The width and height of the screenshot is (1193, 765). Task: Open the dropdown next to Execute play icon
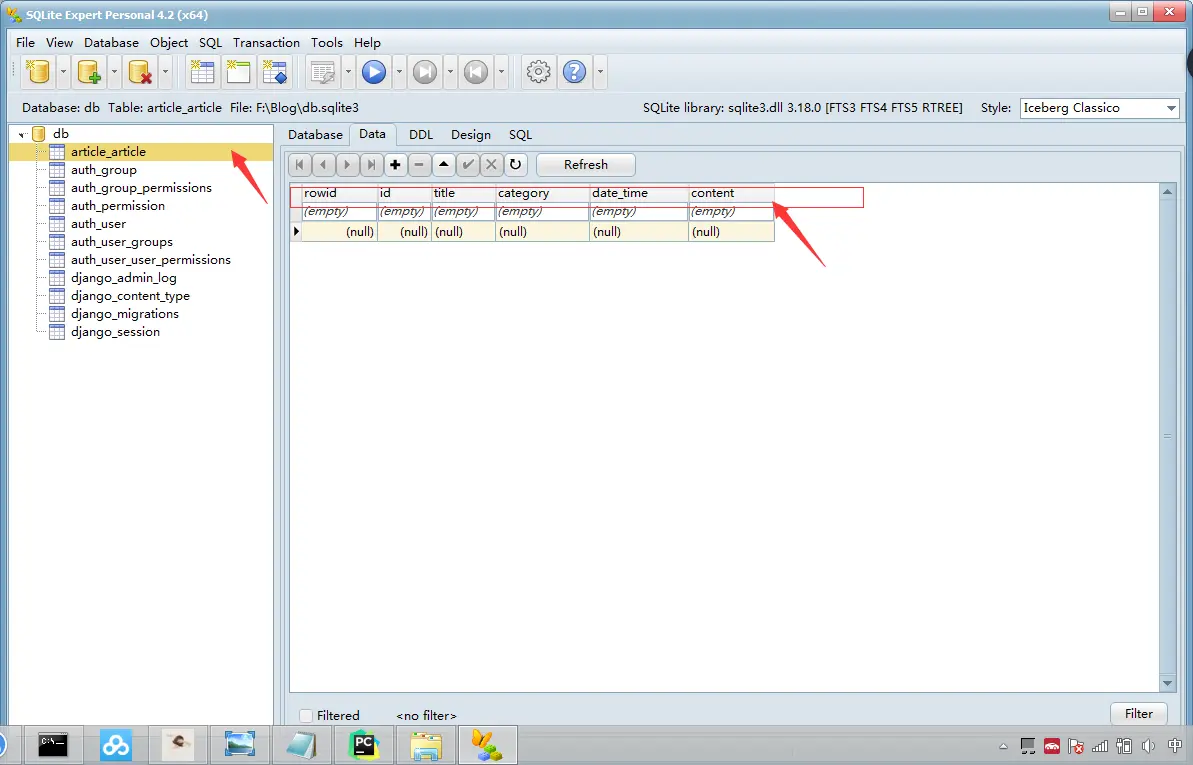tap(399, 72)
